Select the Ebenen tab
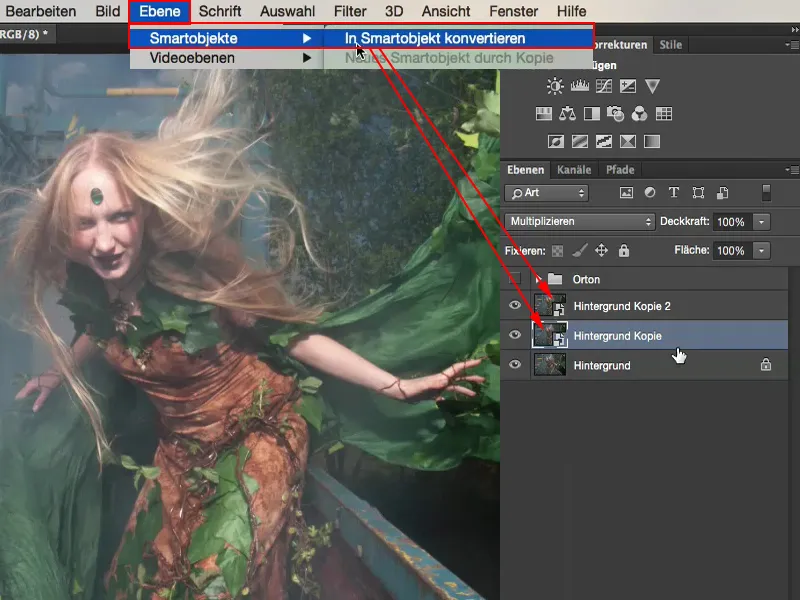 click(525, 169)
